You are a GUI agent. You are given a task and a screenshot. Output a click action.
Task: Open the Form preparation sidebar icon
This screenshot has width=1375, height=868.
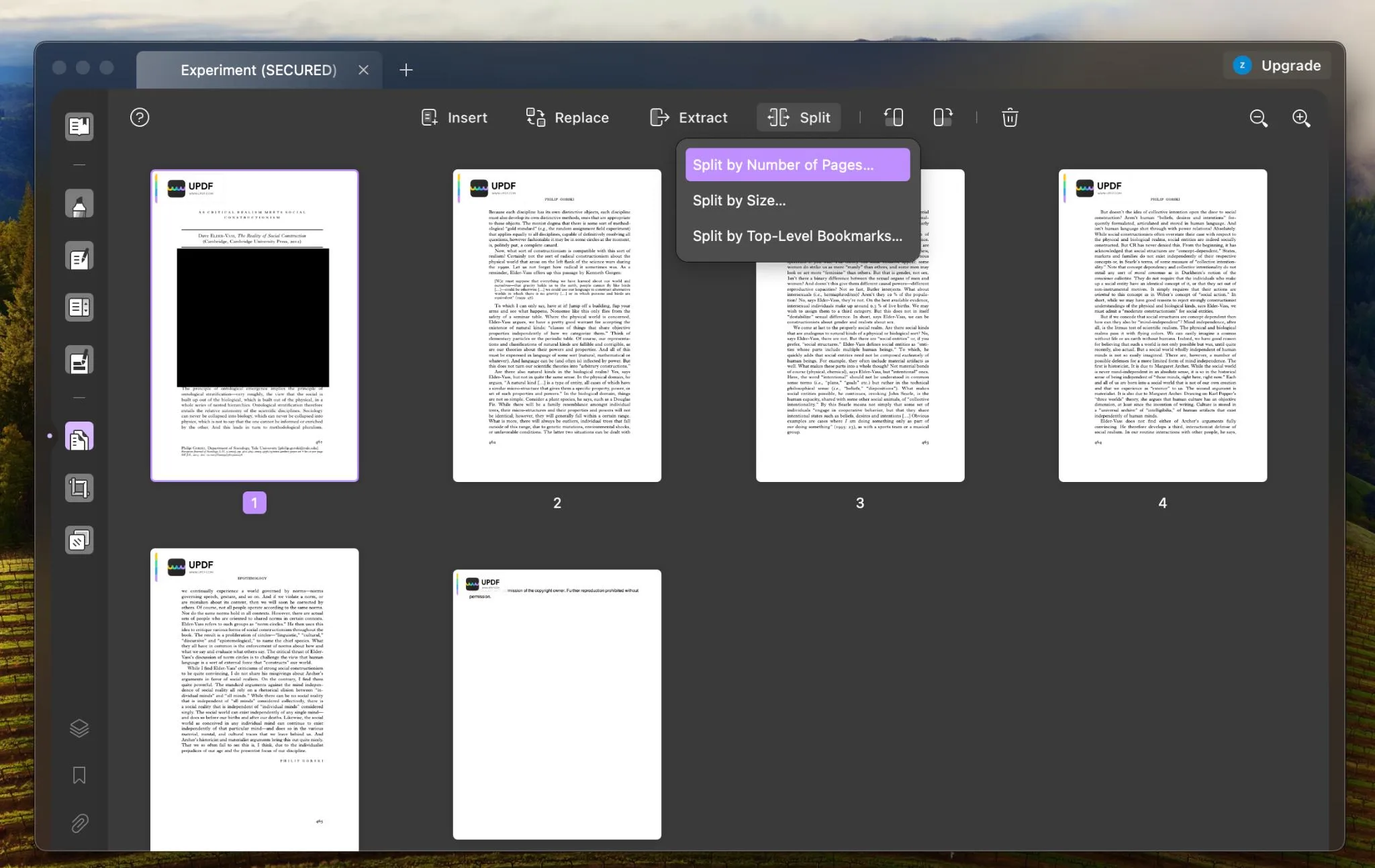[x=79, y=308]
